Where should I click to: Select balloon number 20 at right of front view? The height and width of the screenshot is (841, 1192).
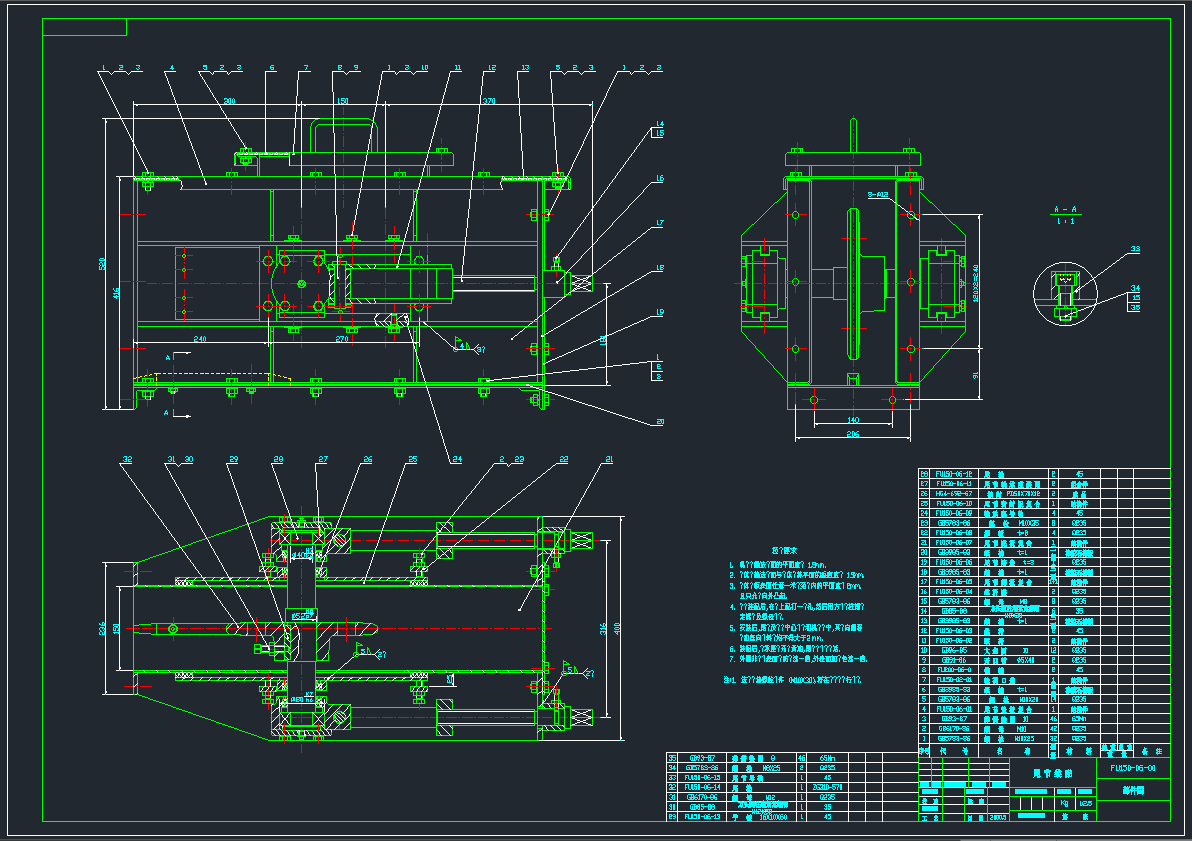[x=660, y=421]
